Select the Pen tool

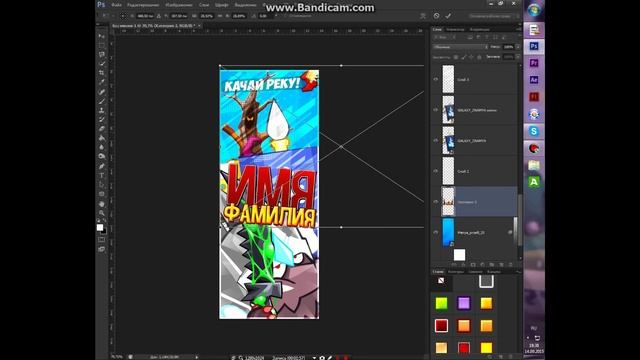(x=102, y=166)
